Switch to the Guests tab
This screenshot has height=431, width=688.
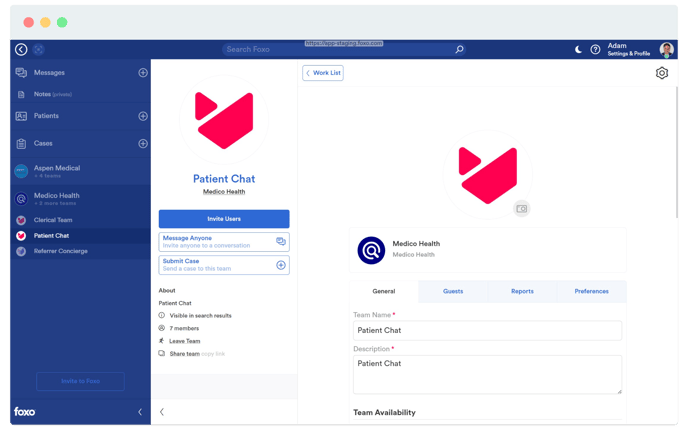tap(453, 291)
